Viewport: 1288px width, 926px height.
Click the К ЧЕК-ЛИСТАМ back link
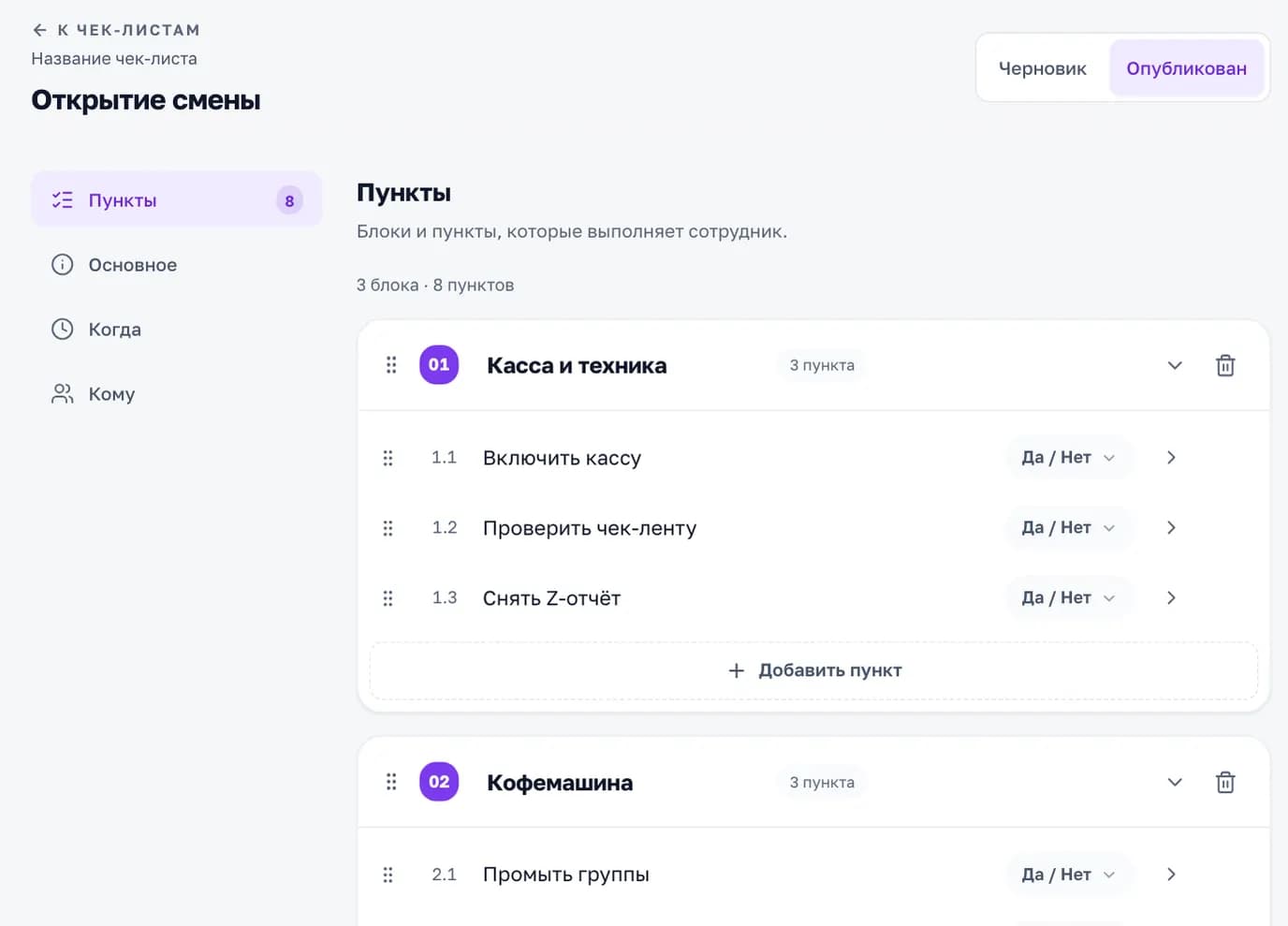coord(116,30)
